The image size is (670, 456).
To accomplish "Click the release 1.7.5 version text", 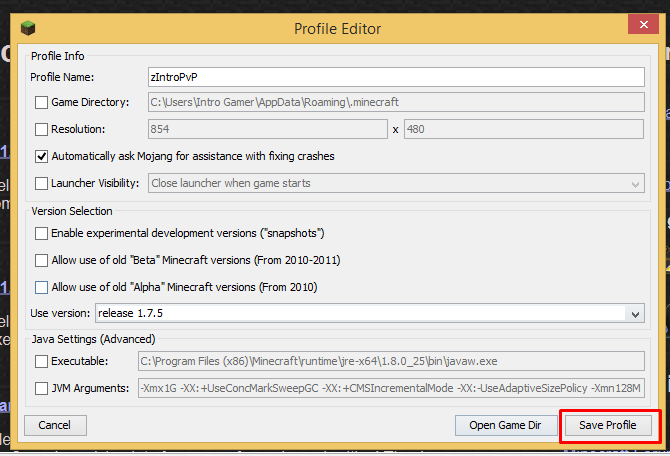I will pos(130,313).
